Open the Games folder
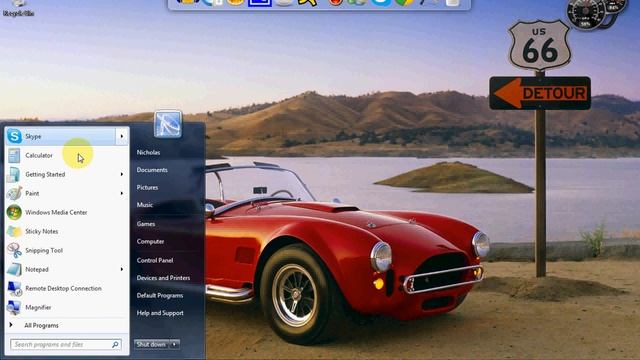 click(x=146, y=224)
